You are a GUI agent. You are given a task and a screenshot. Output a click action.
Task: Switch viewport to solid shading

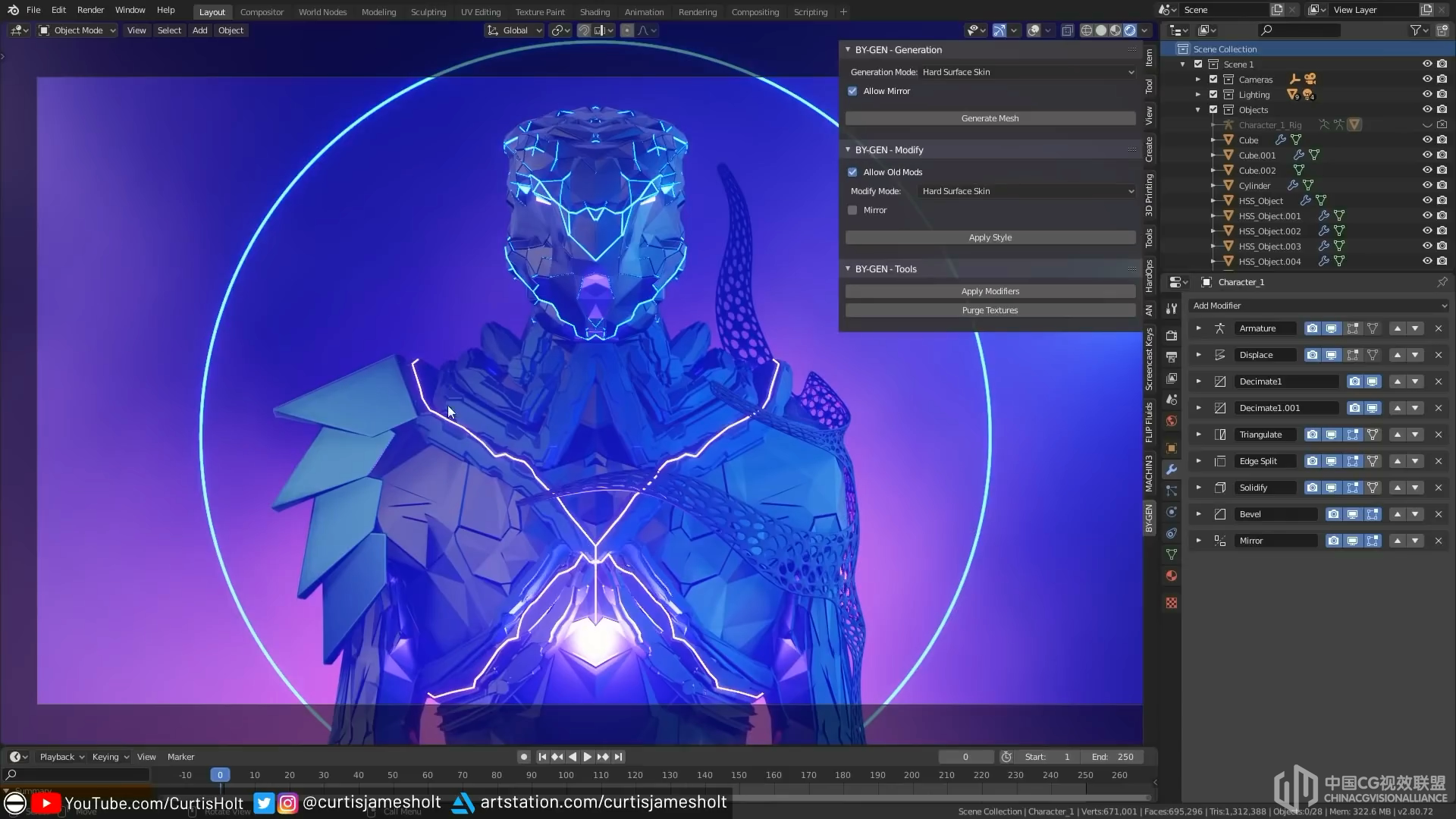click(1101, 30)
